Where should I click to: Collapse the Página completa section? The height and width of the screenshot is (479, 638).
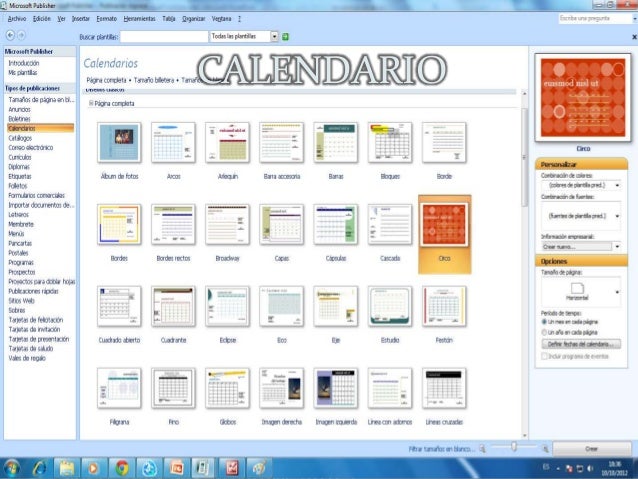pos(91,103)
